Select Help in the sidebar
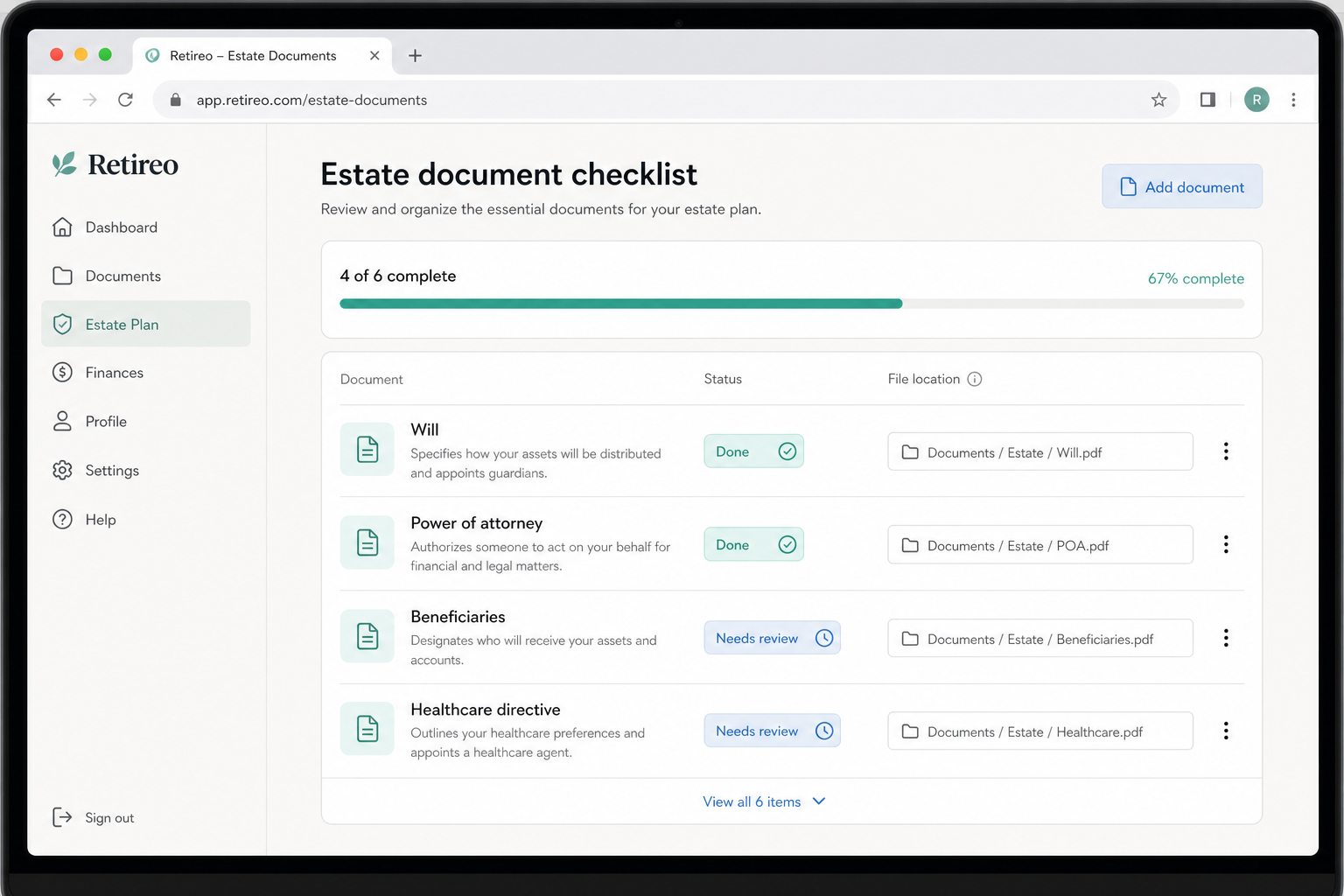The height and width of the screenshot is (896, 1344). [x=145, y=520]
